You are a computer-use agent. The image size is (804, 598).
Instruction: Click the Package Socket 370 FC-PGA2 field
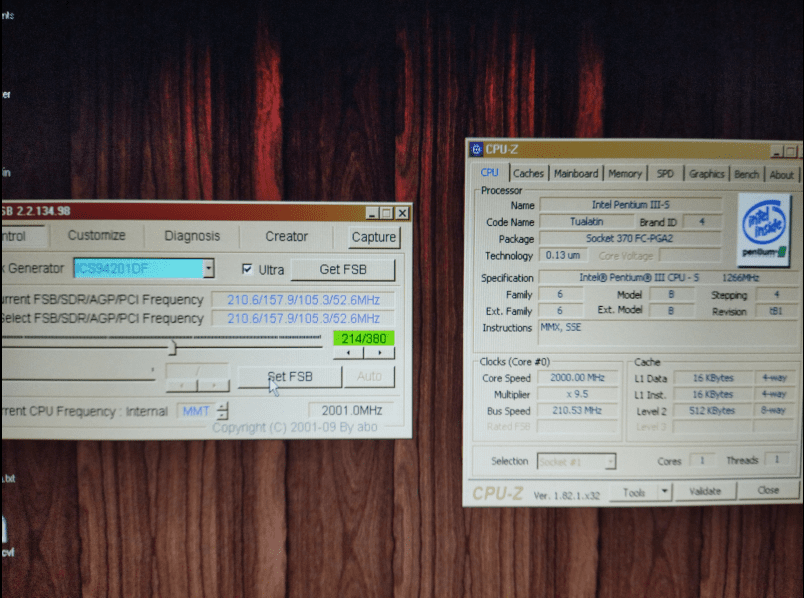click(x=630, y=238)
